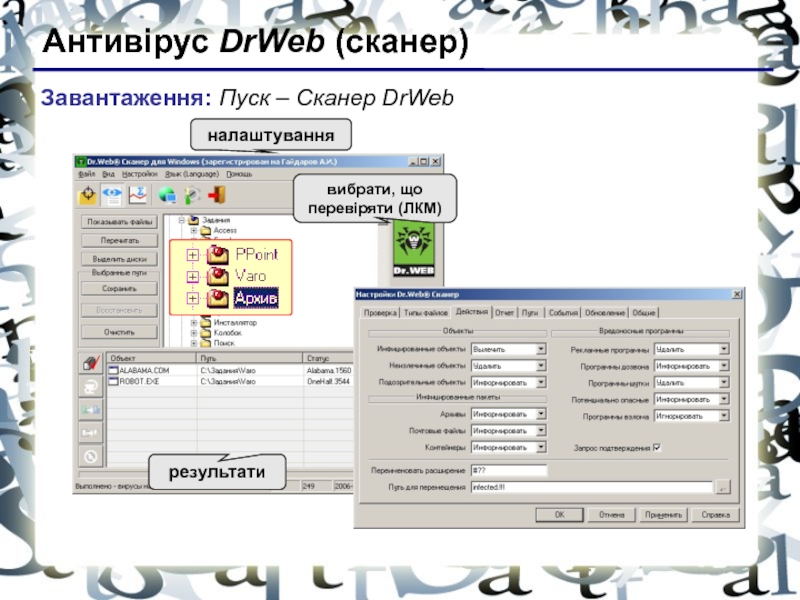
Task: Click the move icon button beside results list
Action: (x=91, y=433)
